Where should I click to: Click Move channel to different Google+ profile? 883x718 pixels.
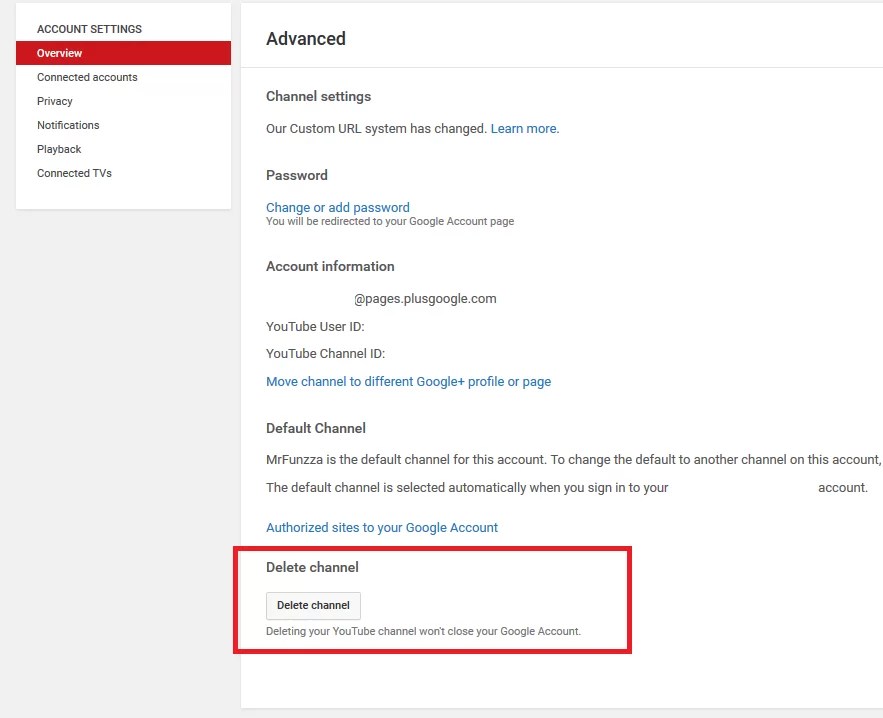408,381
